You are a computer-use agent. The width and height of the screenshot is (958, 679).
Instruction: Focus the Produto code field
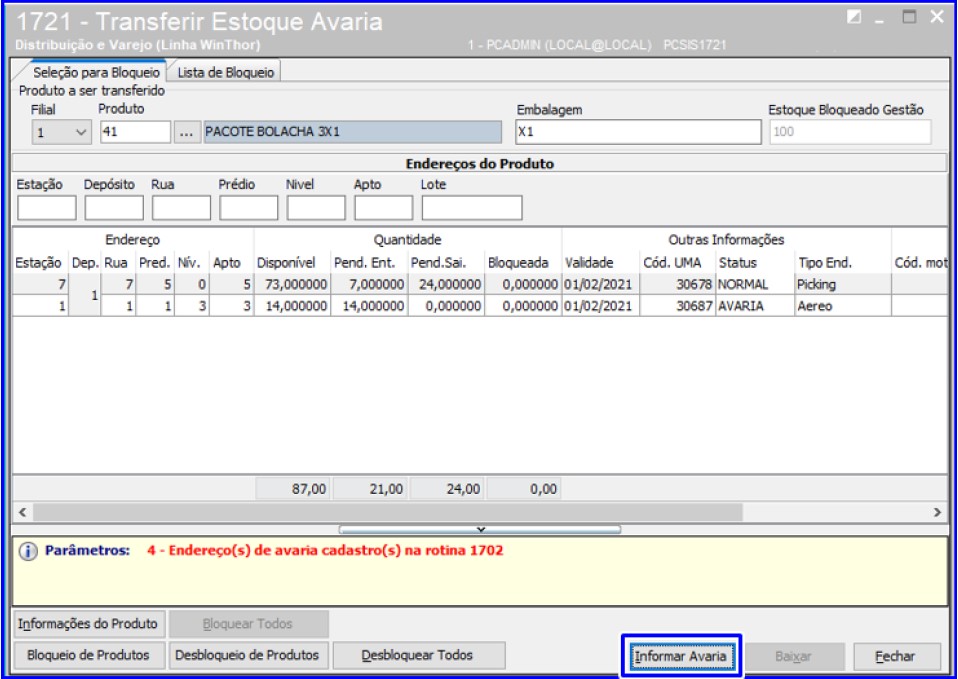pyautogui.click(x=135, y=132)
